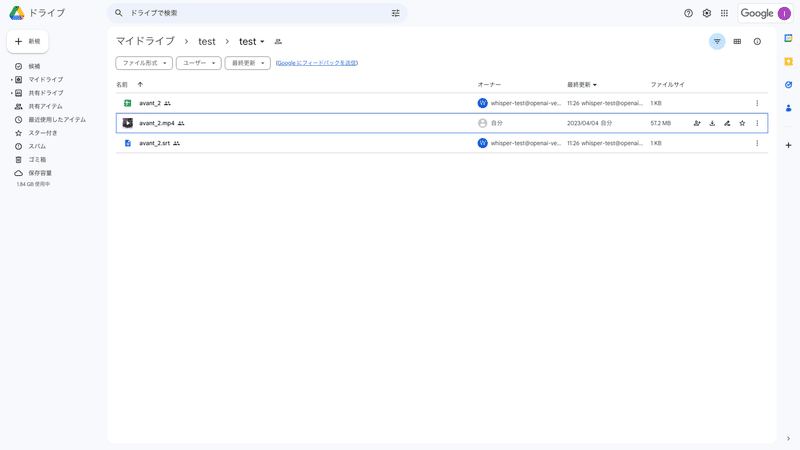Image resolution: width=800 pixels, height=450 pixels.
Task: Open スター付き in sidebar
Action: tap(43, 133)
